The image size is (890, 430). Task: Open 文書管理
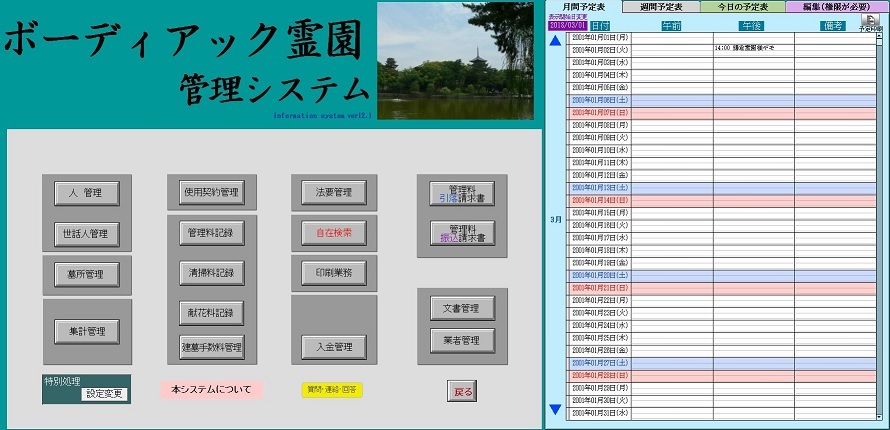(462, 309)
